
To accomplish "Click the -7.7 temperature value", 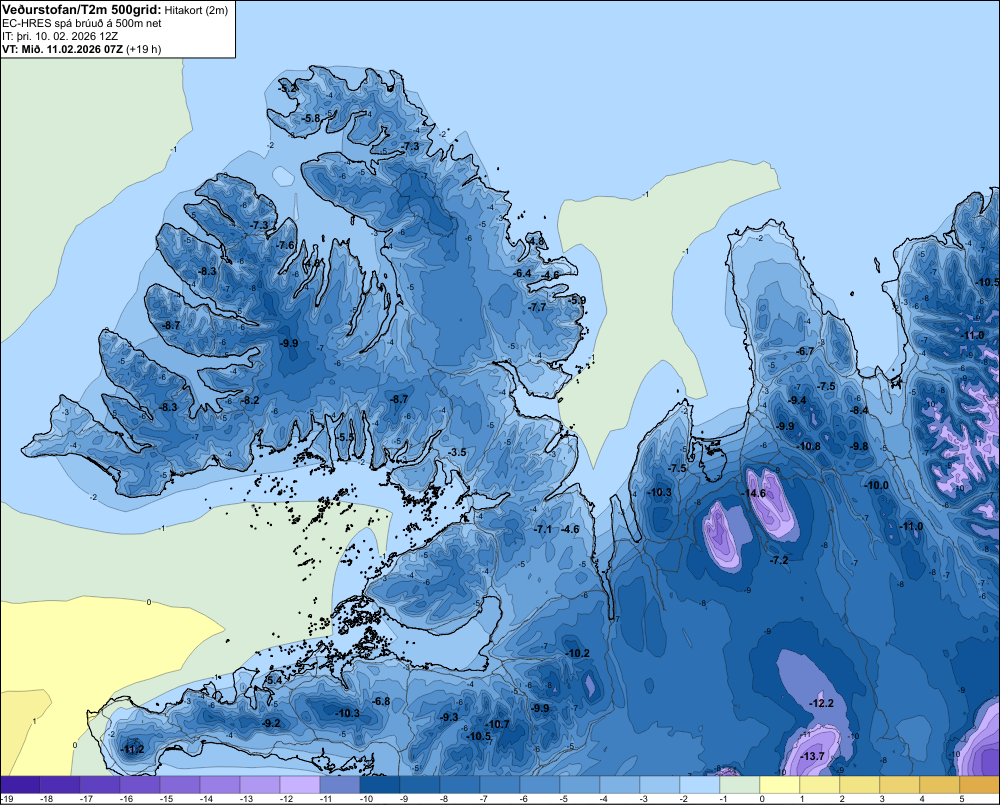I will 538,307.
